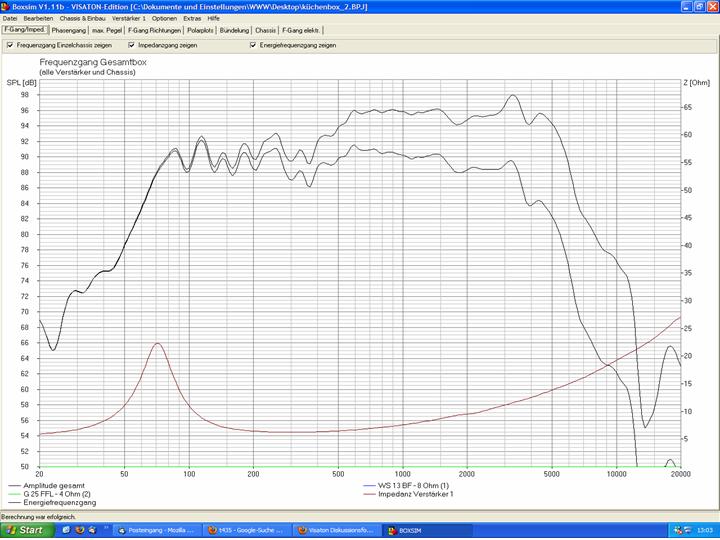Expand the Optionen menu

tap(165, 18)
